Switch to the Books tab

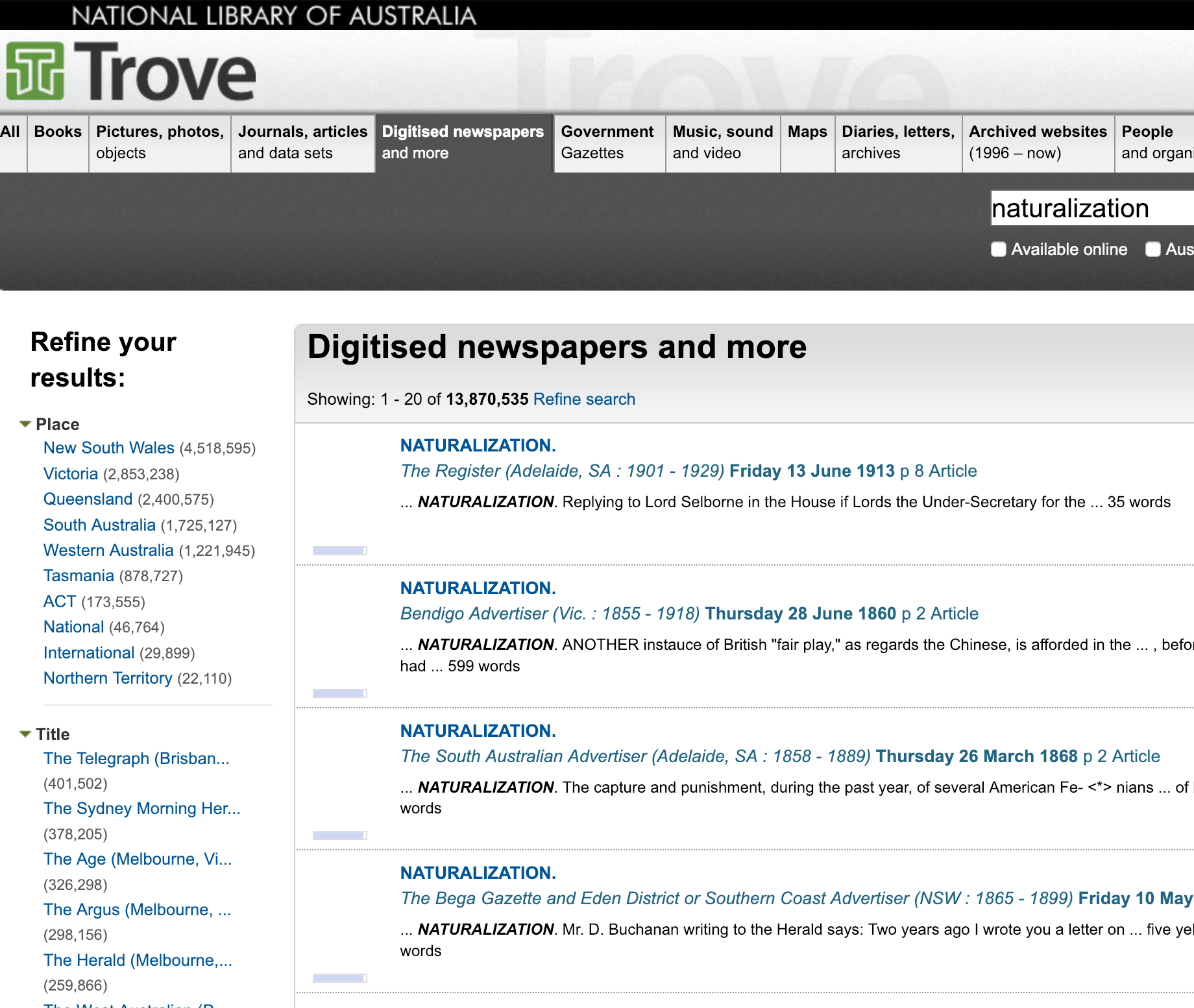pos(58,143)
